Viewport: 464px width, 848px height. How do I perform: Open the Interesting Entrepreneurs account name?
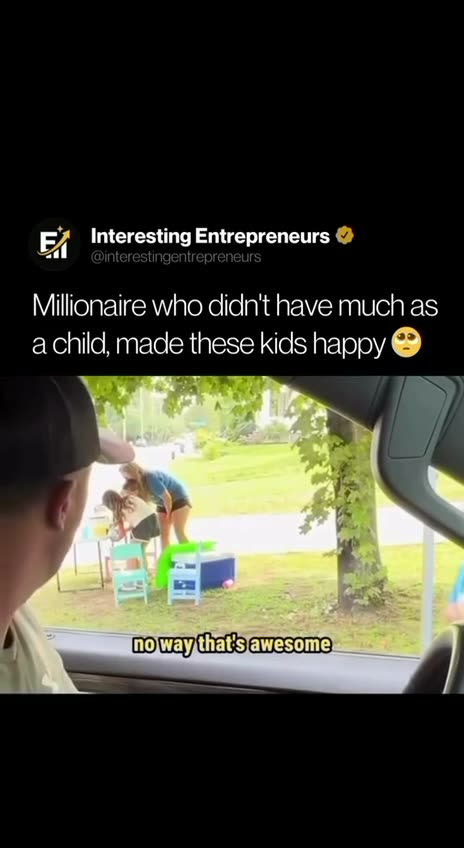(x=210, y=236)
